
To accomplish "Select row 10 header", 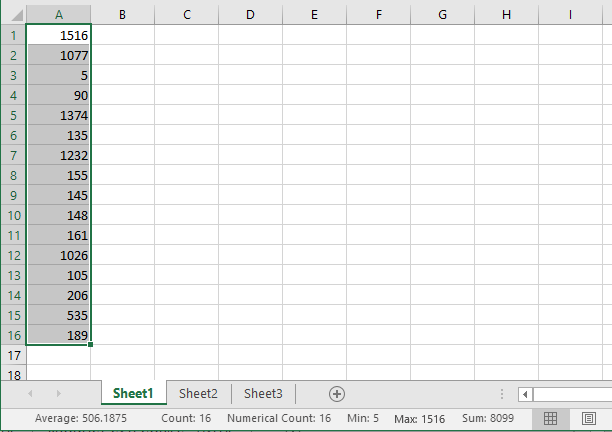I will [x=14, y=215].
